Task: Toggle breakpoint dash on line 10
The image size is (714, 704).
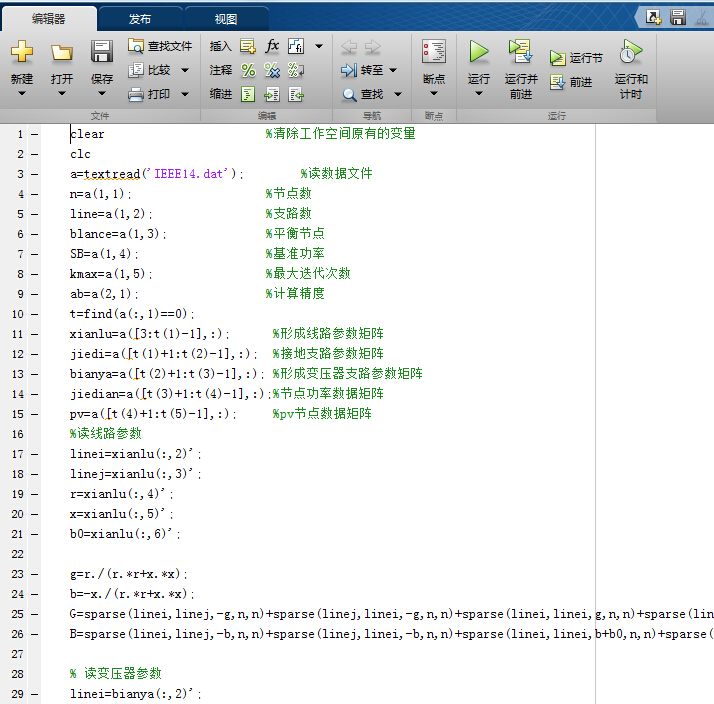Action: 35,314
